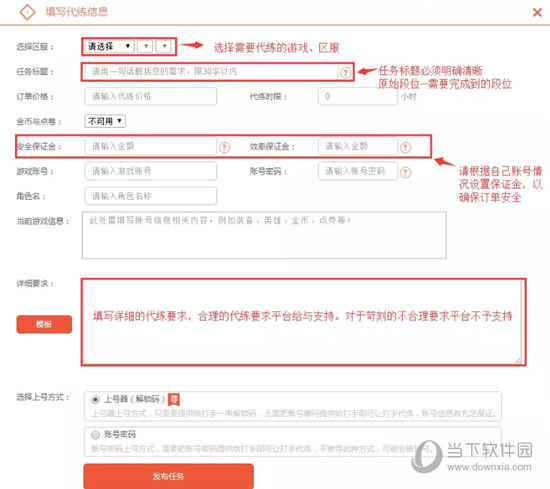Viewport: 550px width, 489px height.
Task: Open the 请选择 game dropdown
Action: click(x=109, y=46)
